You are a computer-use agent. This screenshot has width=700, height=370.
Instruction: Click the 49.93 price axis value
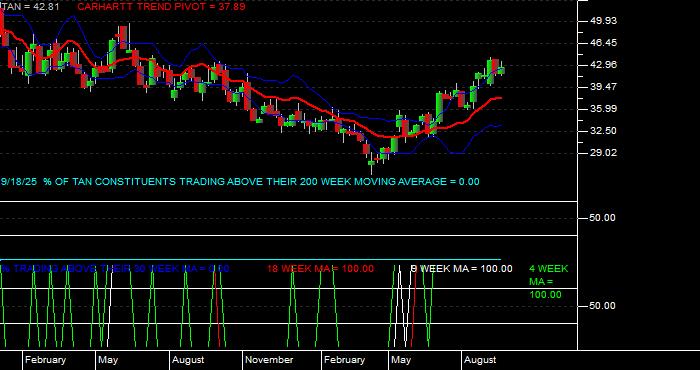point(603,21)
